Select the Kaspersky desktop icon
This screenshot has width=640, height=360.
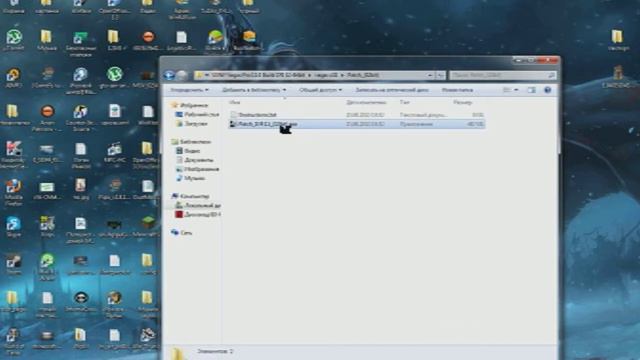click(13, 155)
